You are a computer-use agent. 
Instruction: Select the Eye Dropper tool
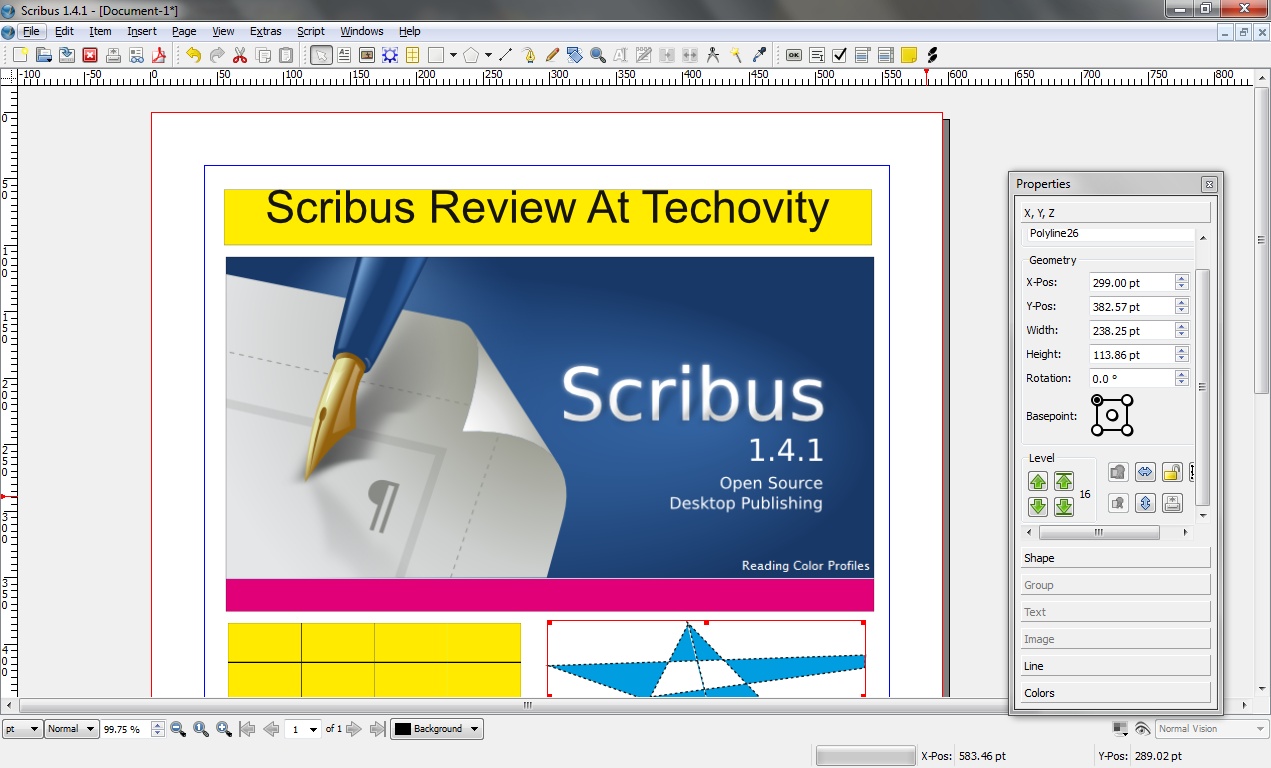(759, 55)
